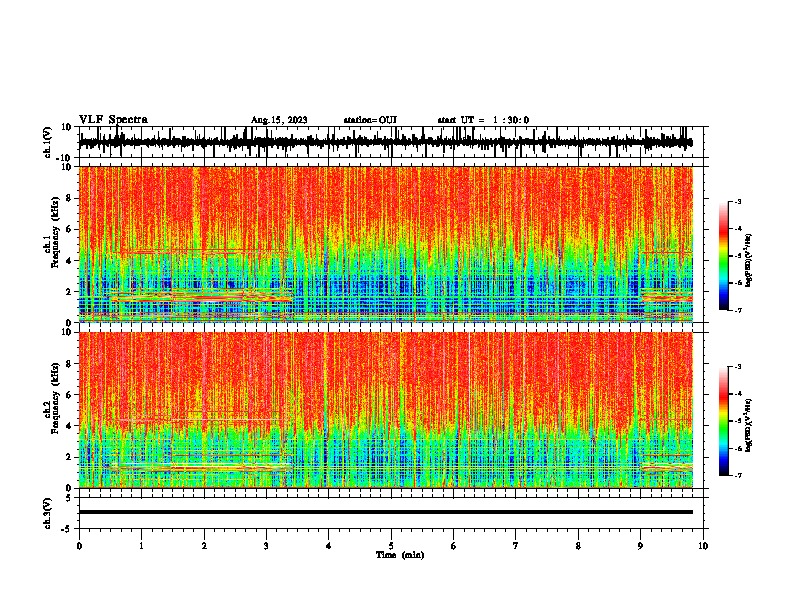Screen dimensions: 792x612
Task: Click the "8" kHz tick on ch.2 frequency axis
Action: point(69,364)
